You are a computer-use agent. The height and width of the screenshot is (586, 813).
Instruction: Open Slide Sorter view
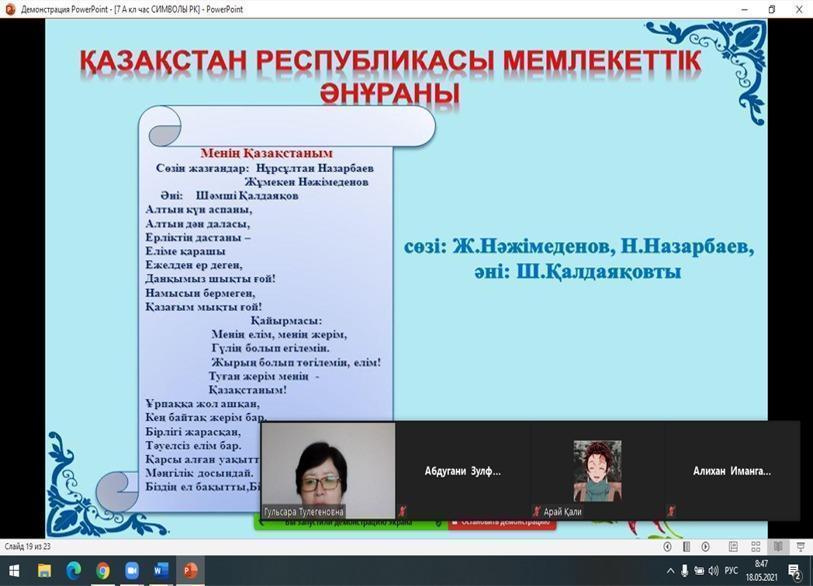[757, 547]
